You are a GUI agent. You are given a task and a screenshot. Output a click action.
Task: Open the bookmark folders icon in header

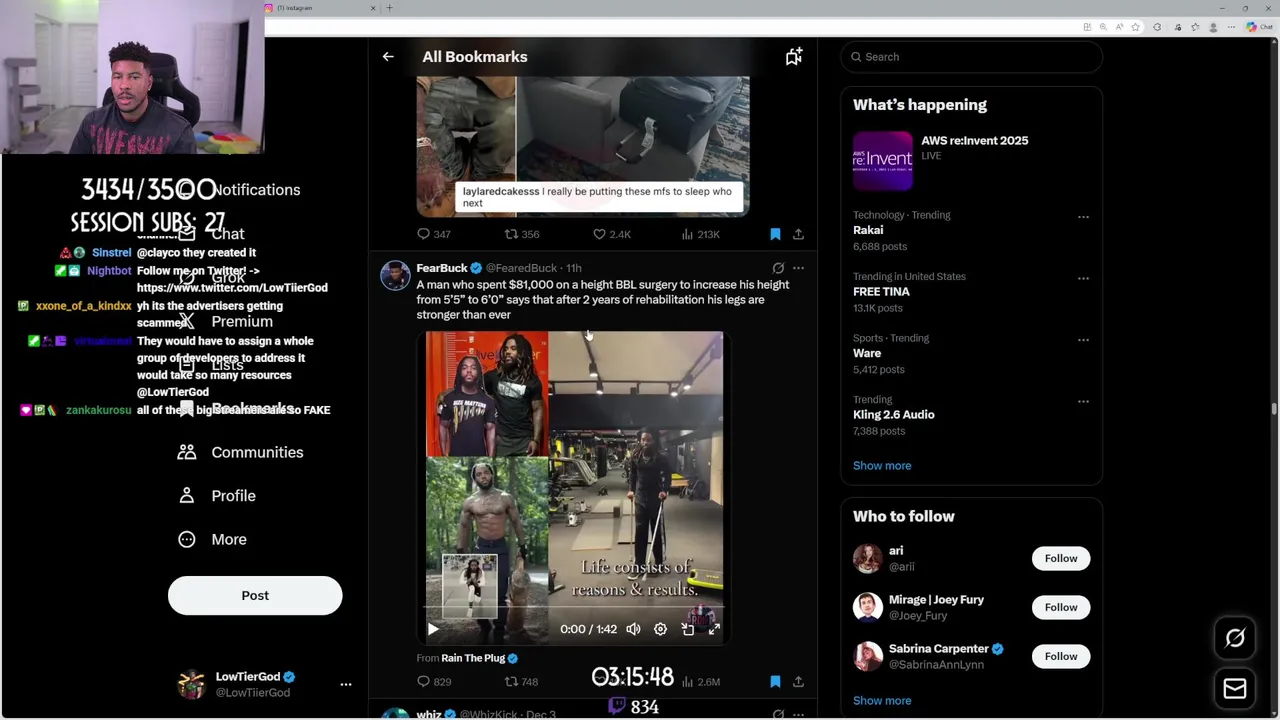point(794,57)
